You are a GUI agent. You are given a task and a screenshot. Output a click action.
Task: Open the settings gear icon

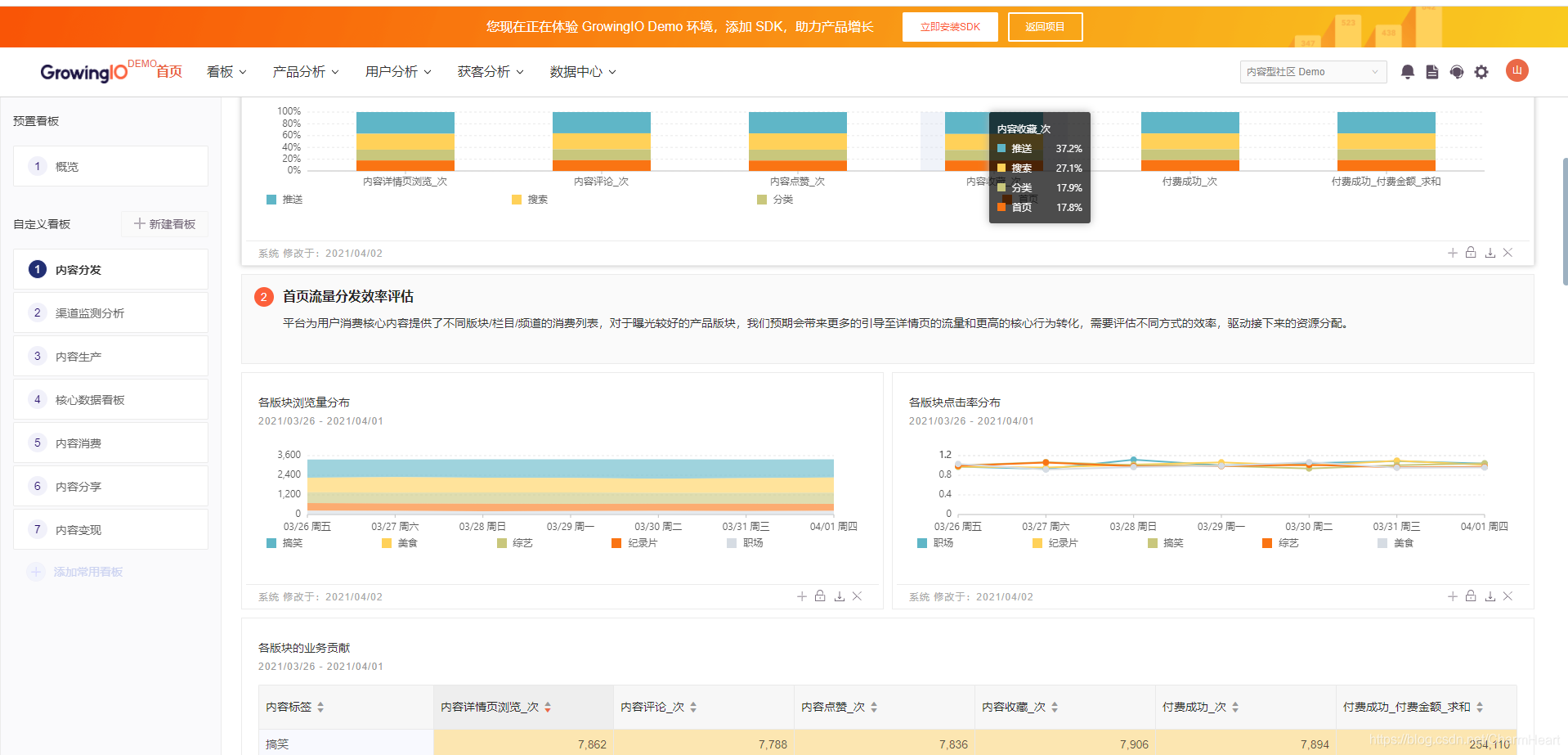tap(1481, 72)
